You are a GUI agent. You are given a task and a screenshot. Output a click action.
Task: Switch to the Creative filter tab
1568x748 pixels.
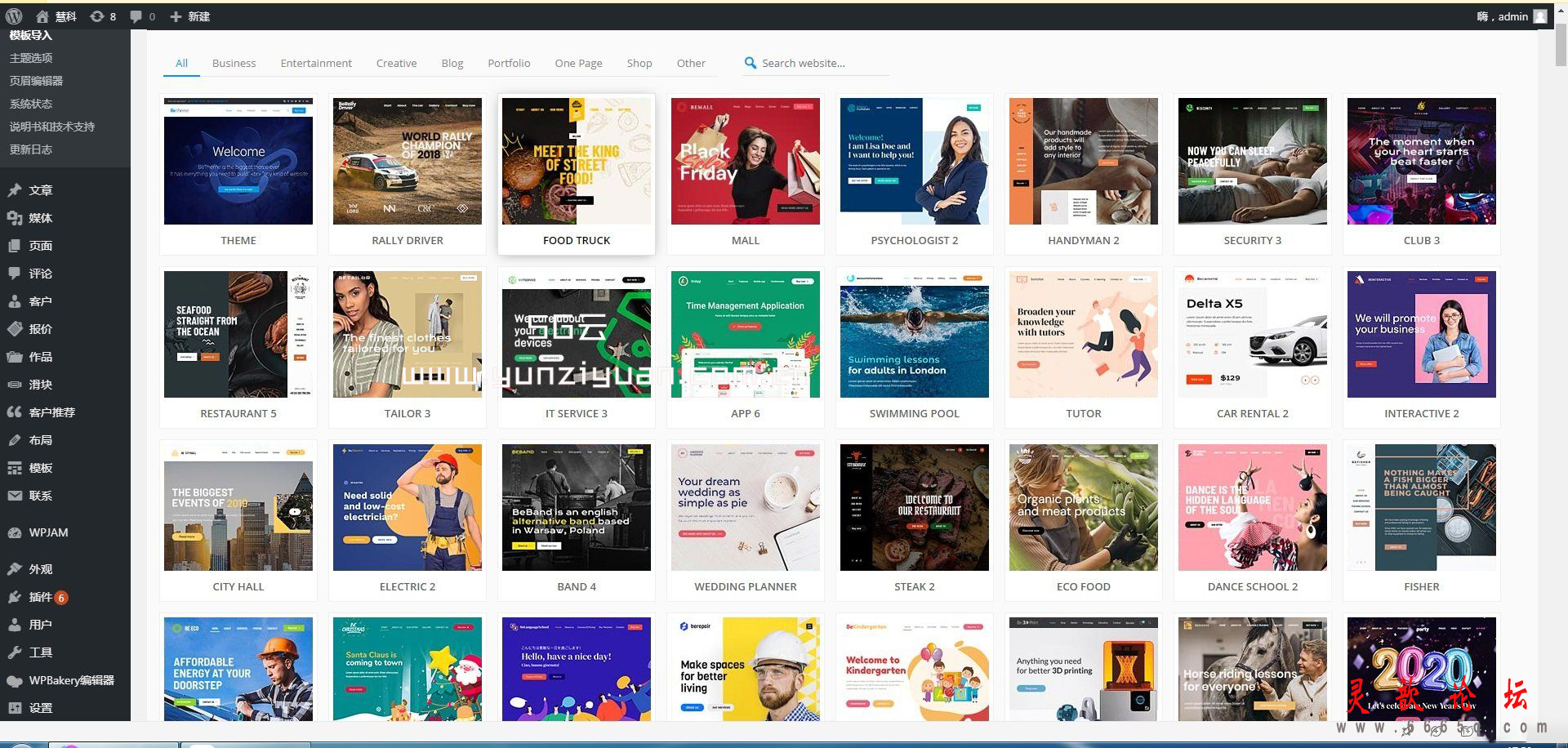pyautogui.click(x=396, y=63)
